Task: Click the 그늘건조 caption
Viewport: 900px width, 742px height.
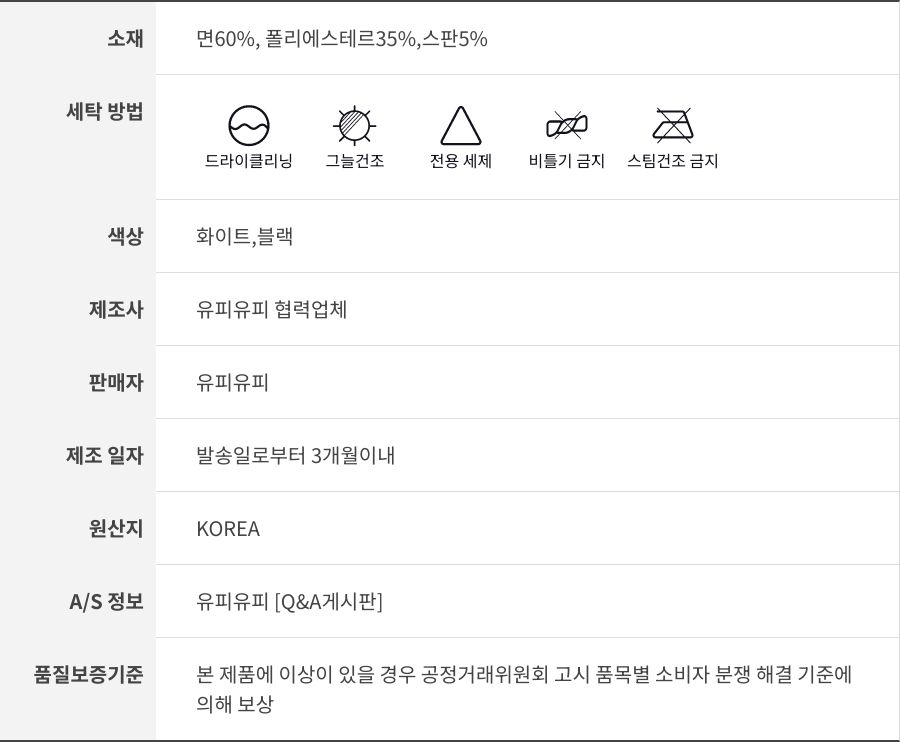Action: (x=355, y=161)
